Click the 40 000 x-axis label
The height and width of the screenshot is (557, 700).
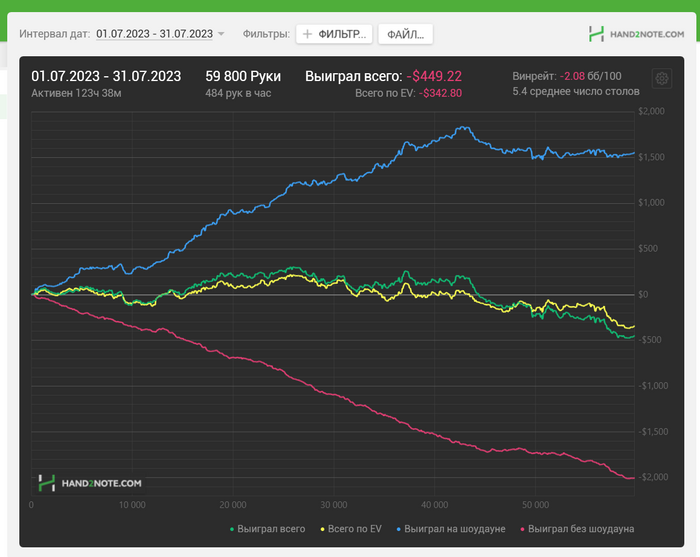tap(434, 505)
